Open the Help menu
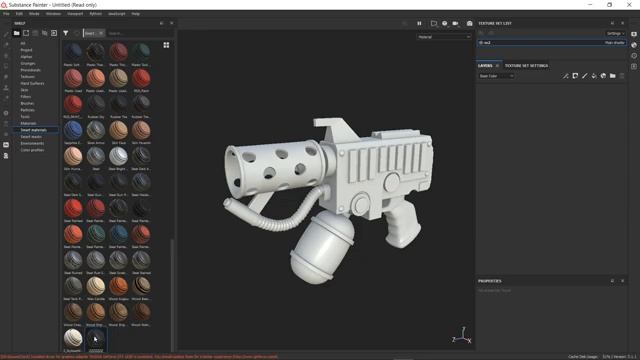Viewport: 640px width, 360px height. click(136, 13)
